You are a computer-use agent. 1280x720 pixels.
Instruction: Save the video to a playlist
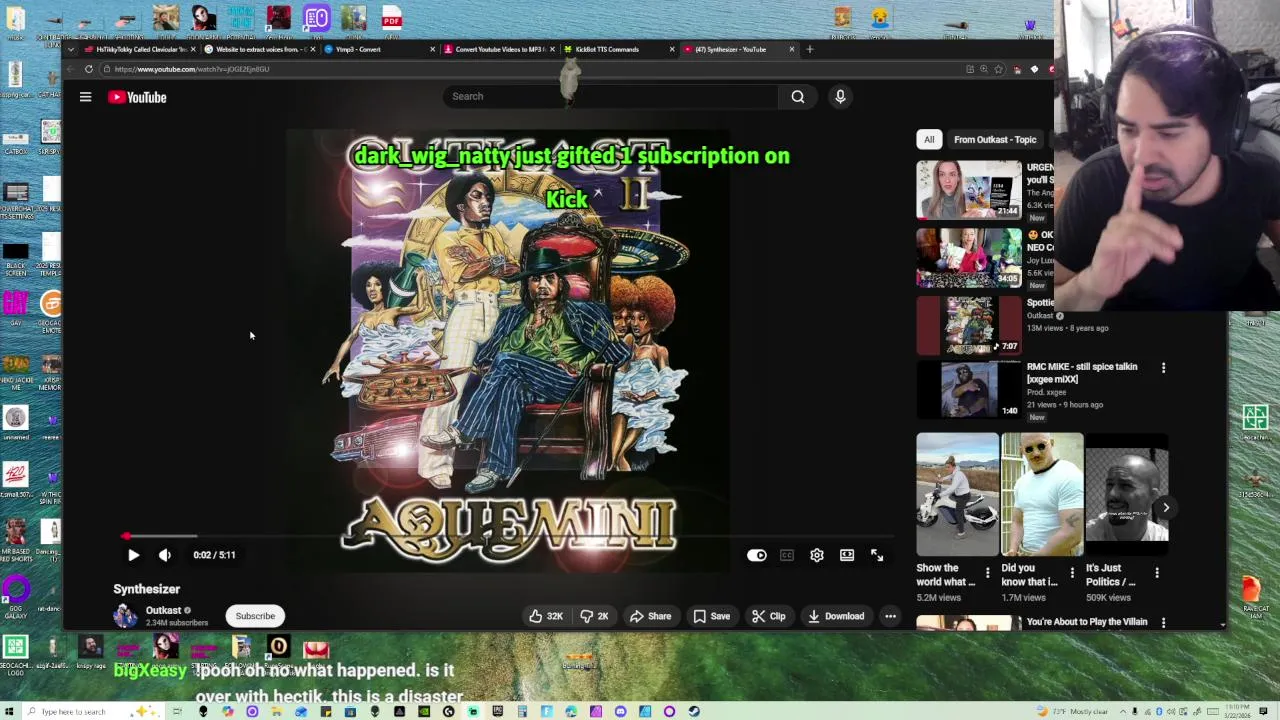click(x=712, y=616)
